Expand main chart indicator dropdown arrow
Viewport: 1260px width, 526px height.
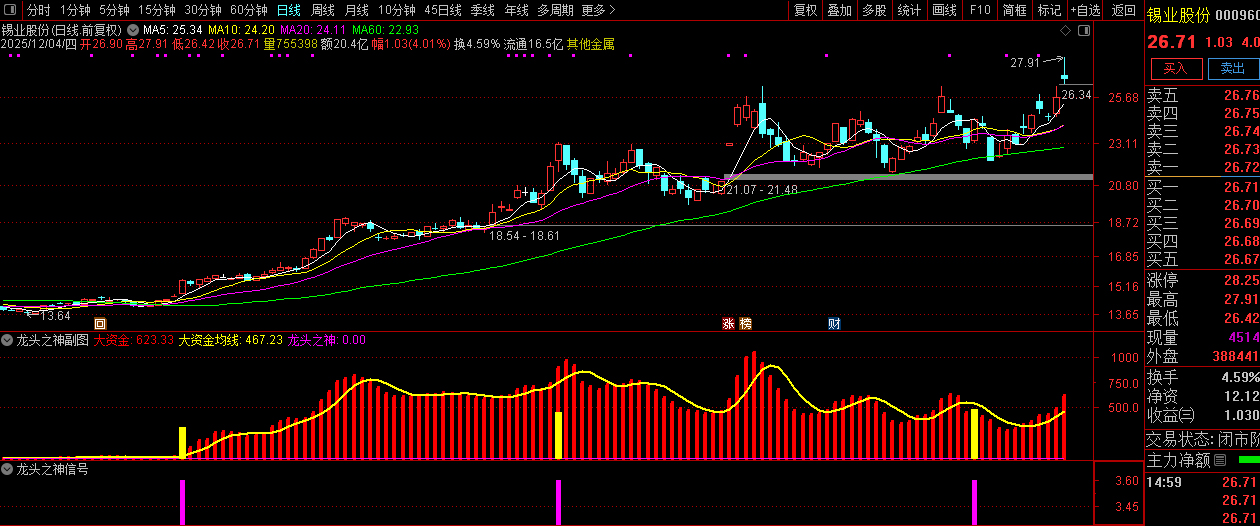click(x=133, y=30)
